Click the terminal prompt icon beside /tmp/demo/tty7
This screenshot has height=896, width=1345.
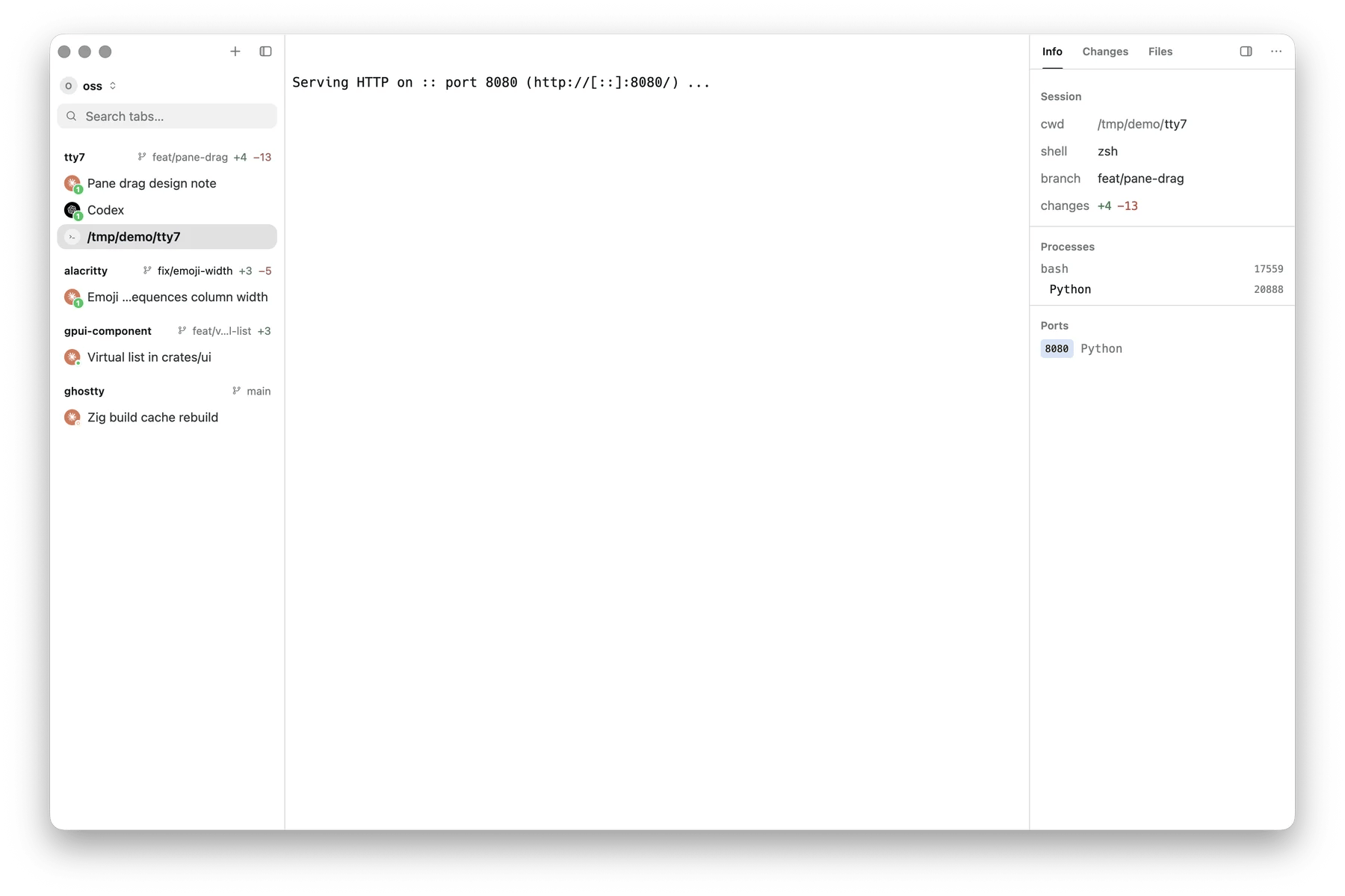(72, 237)
